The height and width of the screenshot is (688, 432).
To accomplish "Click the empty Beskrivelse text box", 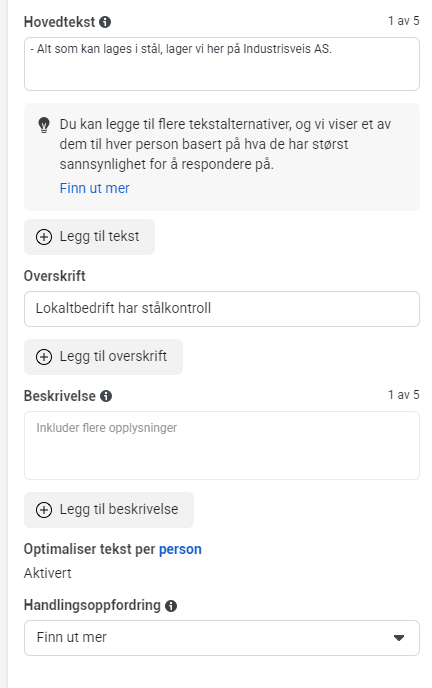I will click(x=222, y=445).
